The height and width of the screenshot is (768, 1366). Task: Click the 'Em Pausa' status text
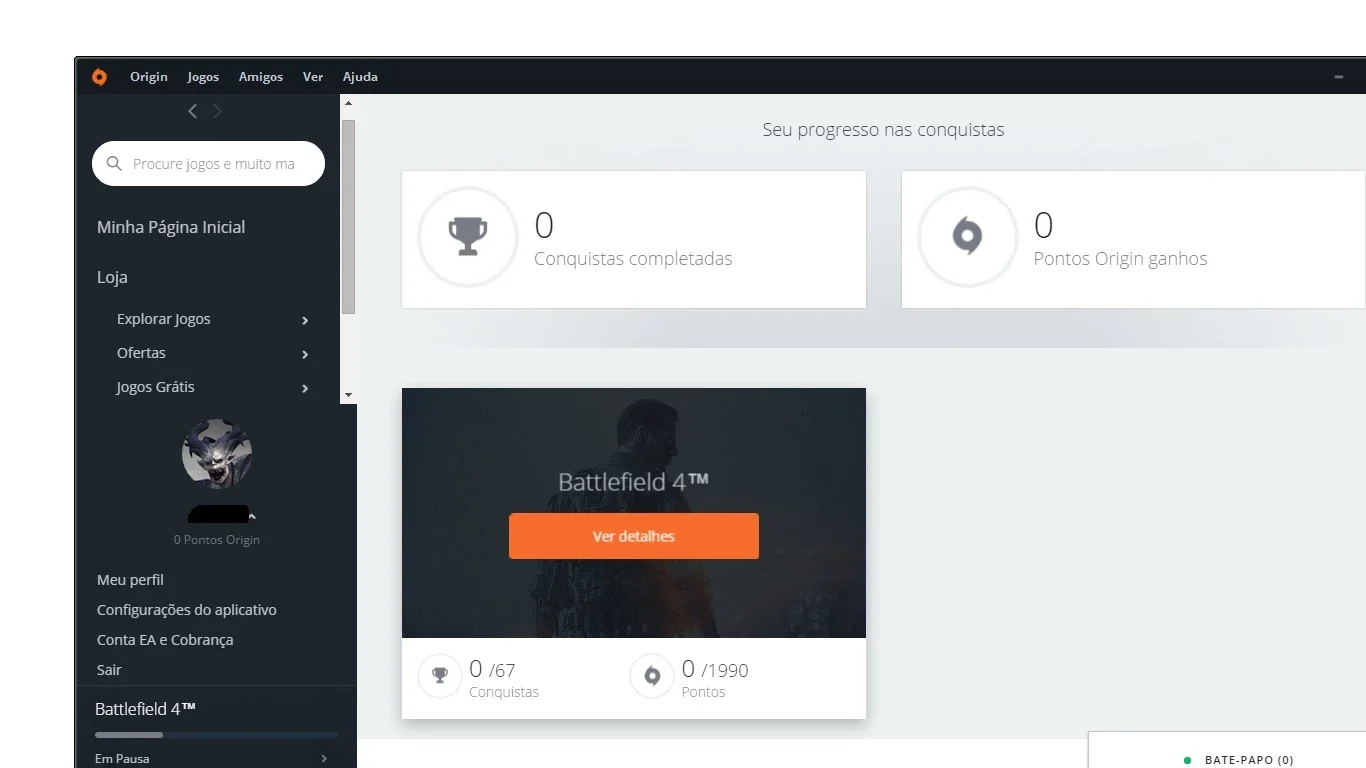(x=122, y=759)
